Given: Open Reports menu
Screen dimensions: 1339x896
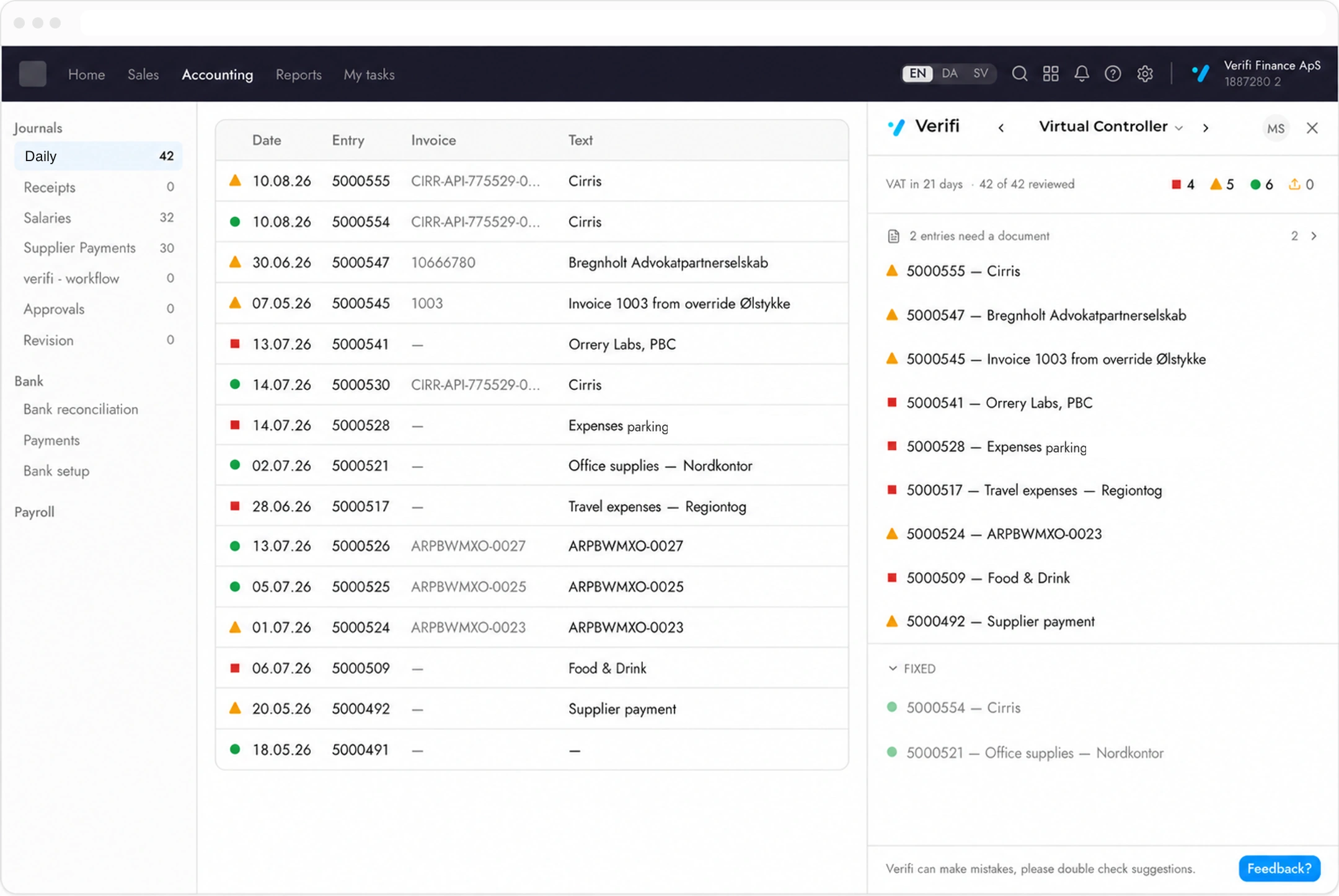Looking at the screenshot, I should 299,75.
